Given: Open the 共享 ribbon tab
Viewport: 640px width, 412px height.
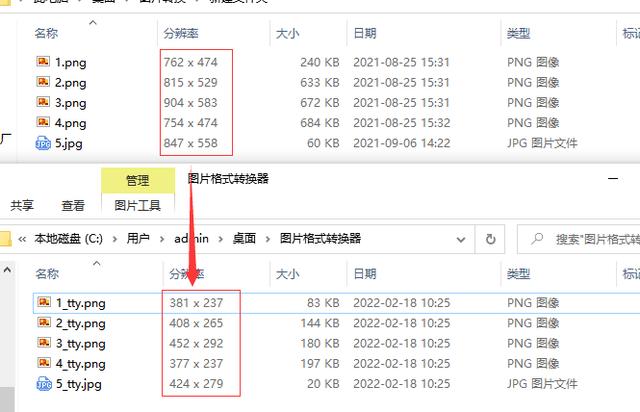Looking at the screenshot, I should pos(22,205).
